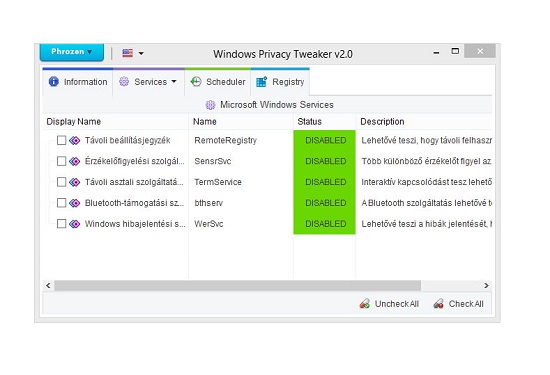Click the Microsoft Windows Services header gear icon
Viewport: 550px width, 375px height.
tap(210, 105)
